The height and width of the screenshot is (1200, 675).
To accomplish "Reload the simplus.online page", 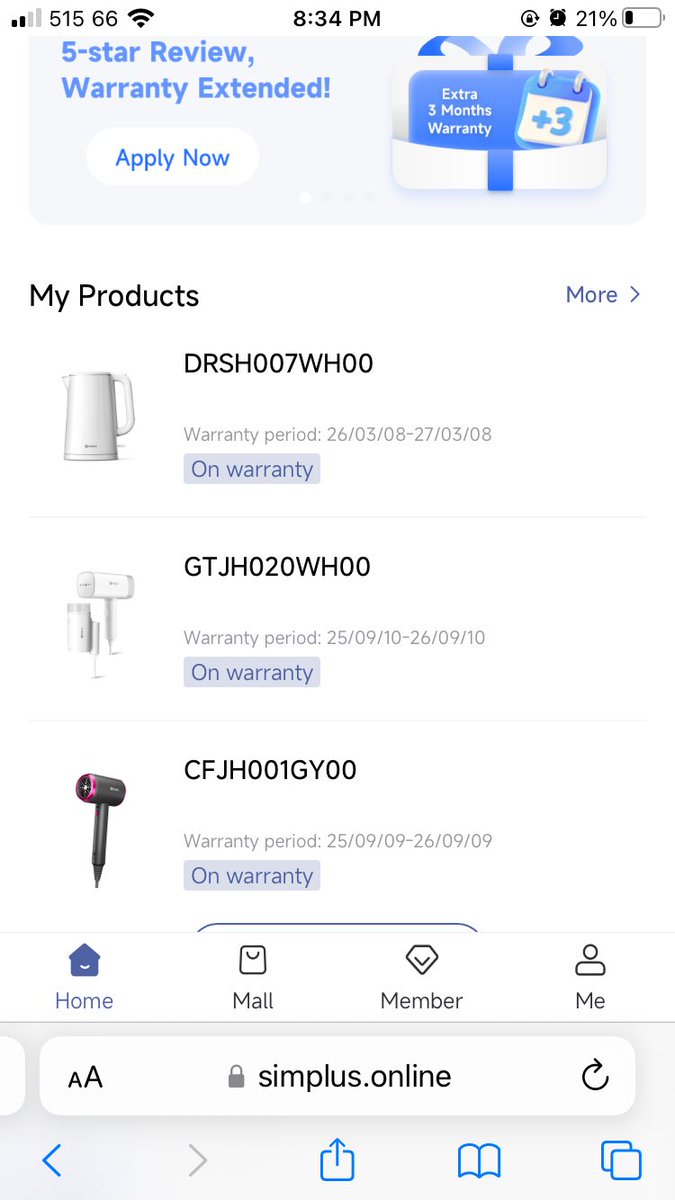I will (595, 1076).
